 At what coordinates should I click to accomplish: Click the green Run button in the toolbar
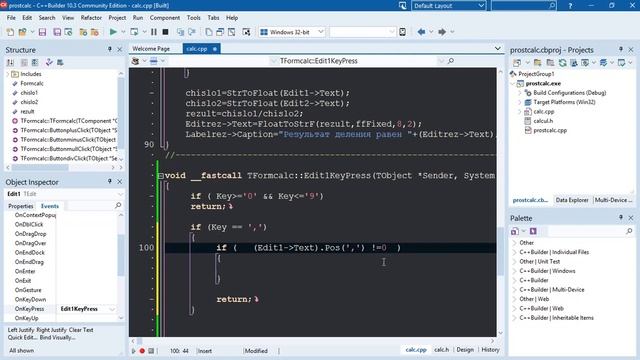coord(113,32)
